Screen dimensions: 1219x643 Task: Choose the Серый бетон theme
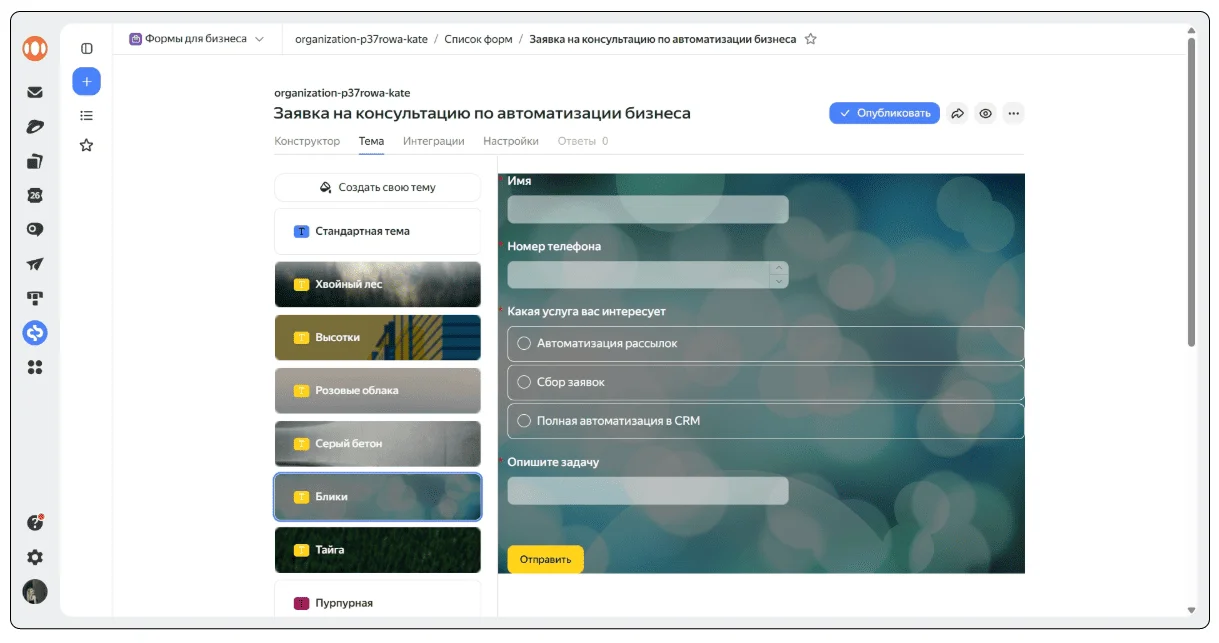tap(378, 443)
